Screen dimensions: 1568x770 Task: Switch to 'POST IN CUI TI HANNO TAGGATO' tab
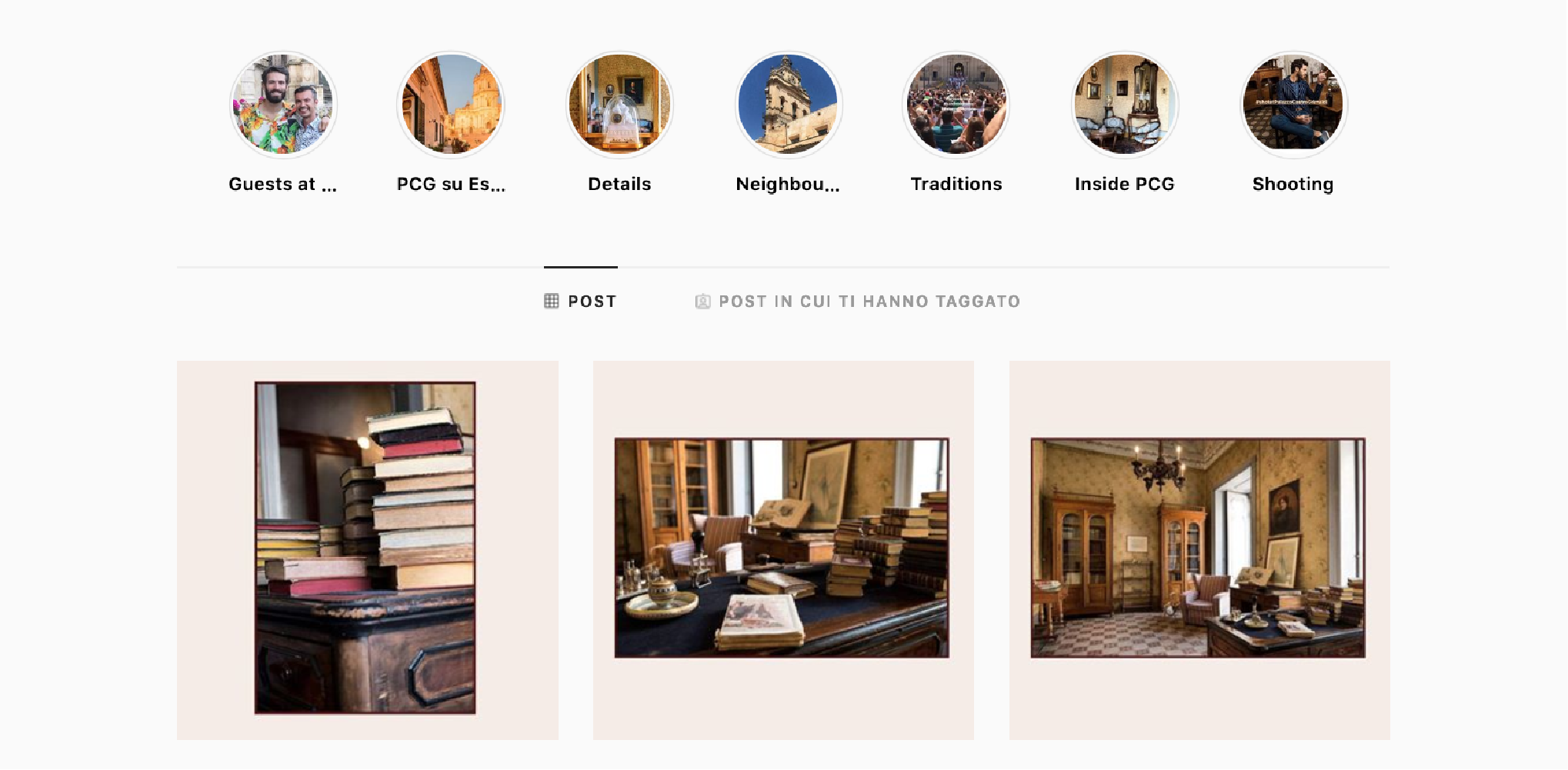pyautogui.click(x=858, y=302)
